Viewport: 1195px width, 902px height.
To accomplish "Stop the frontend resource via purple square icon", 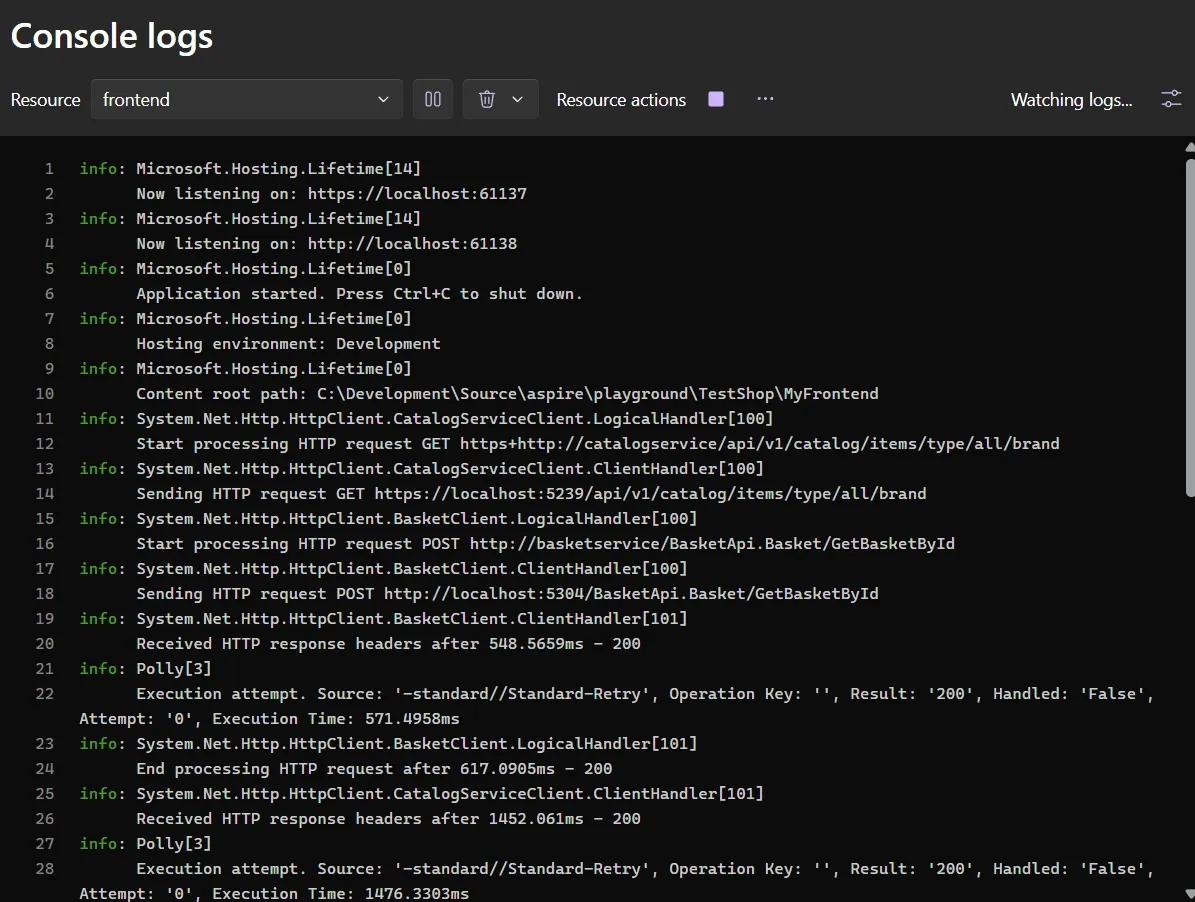I will [716, 99].
